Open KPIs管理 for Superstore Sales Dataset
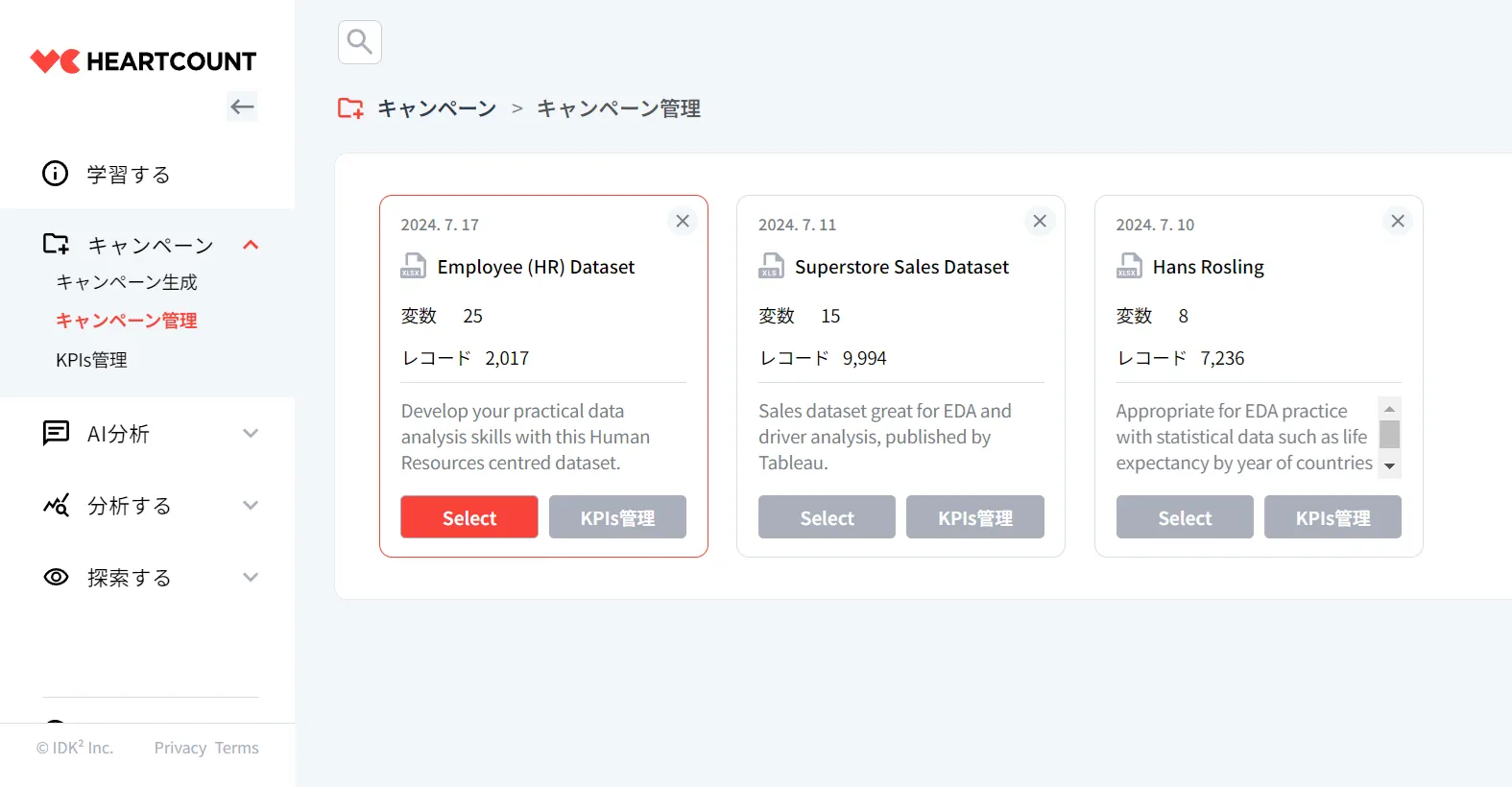1512x787 pixels. click(x=974, y=517)
